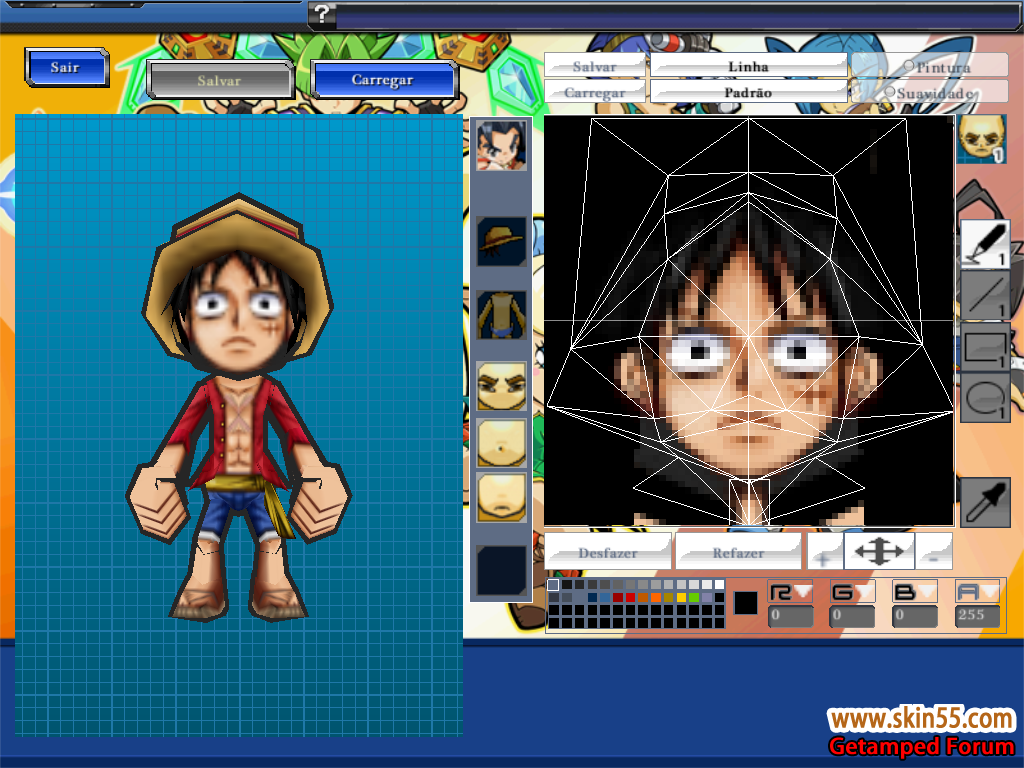Image resolution: width=1024 pixels, height=768 pixels.
Task: Click the current color preview box
Action: [745, 603]
